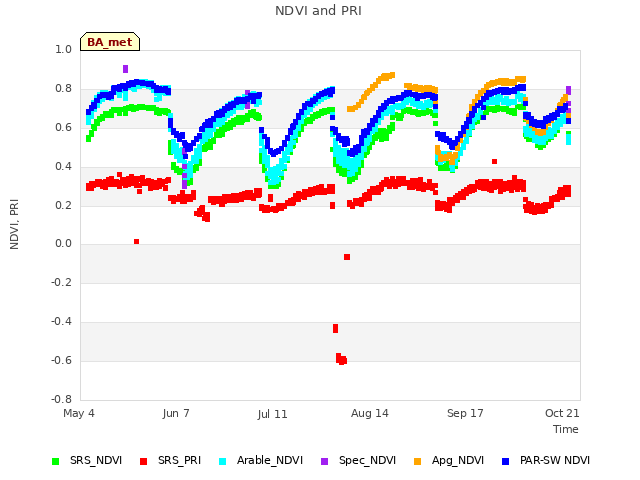This screenshot has width=640, height=480.
Task: Click the 0.4 y-axis tick label
Action: click(63, 166)
